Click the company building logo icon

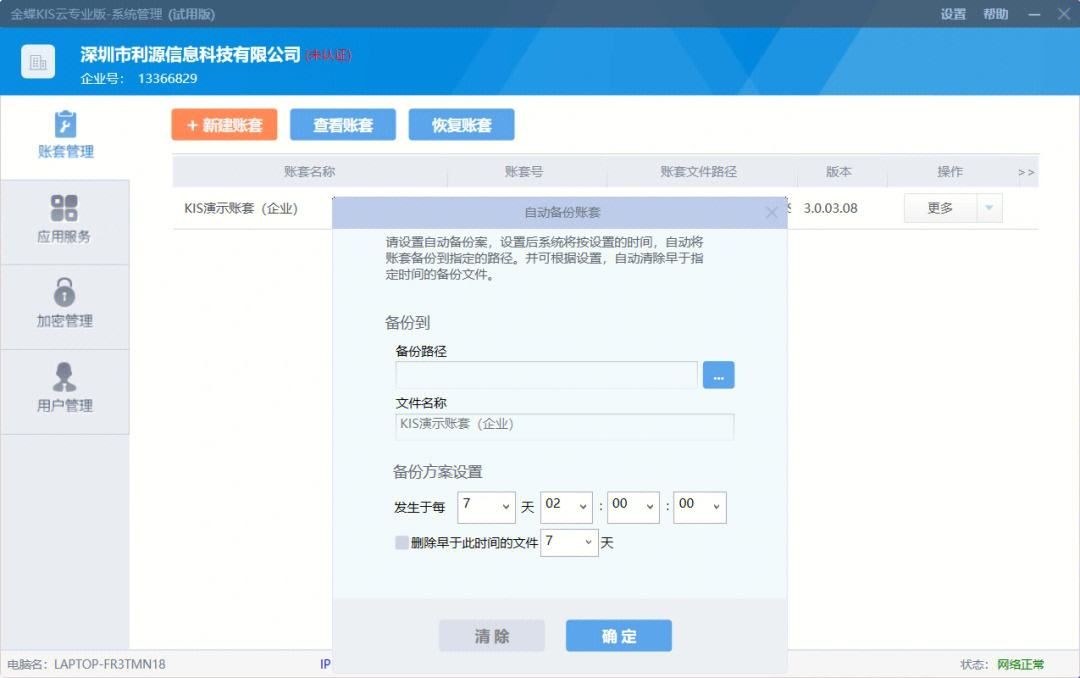click(x=38, y=62)
